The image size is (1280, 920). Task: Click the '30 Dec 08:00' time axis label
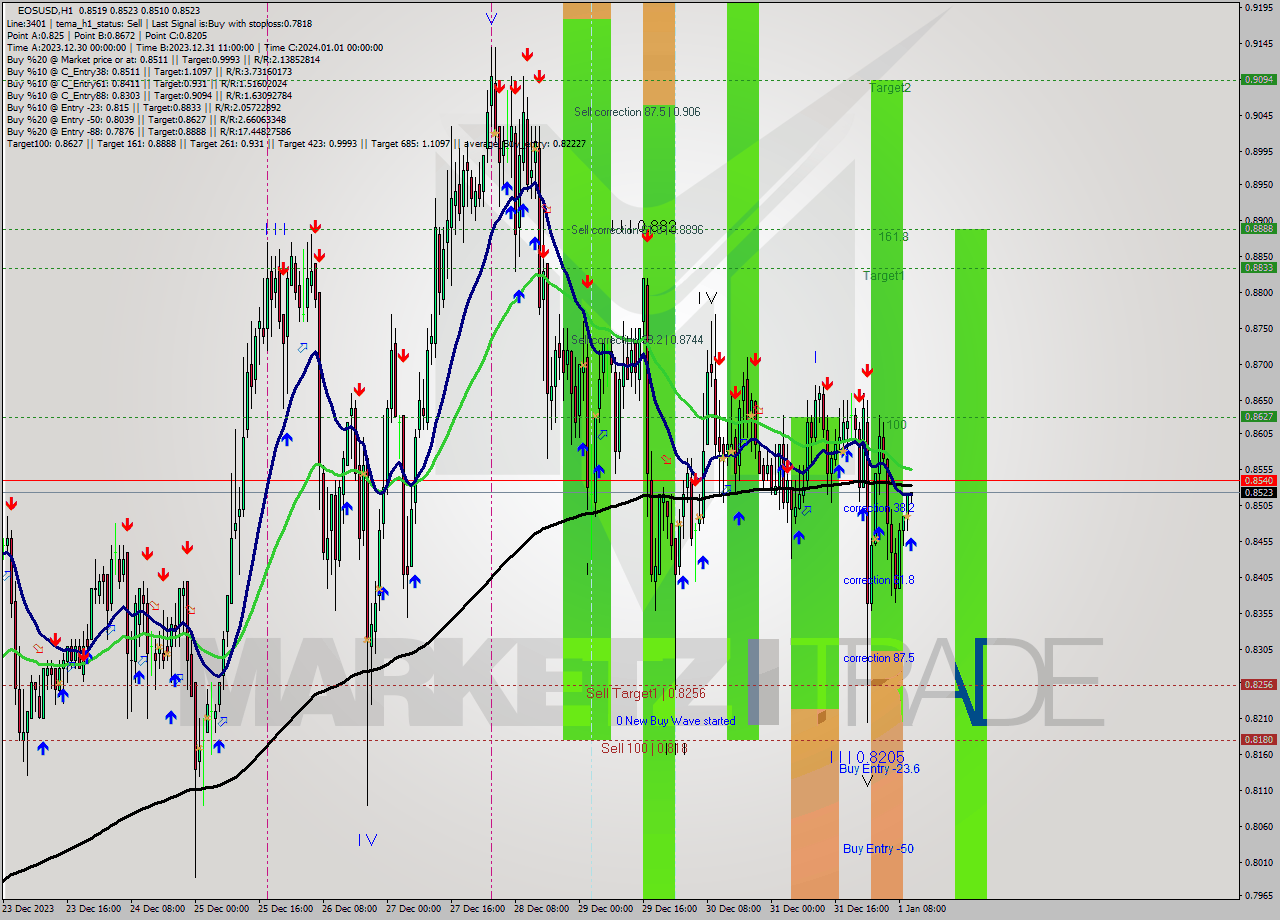click(x=733, y=909)
